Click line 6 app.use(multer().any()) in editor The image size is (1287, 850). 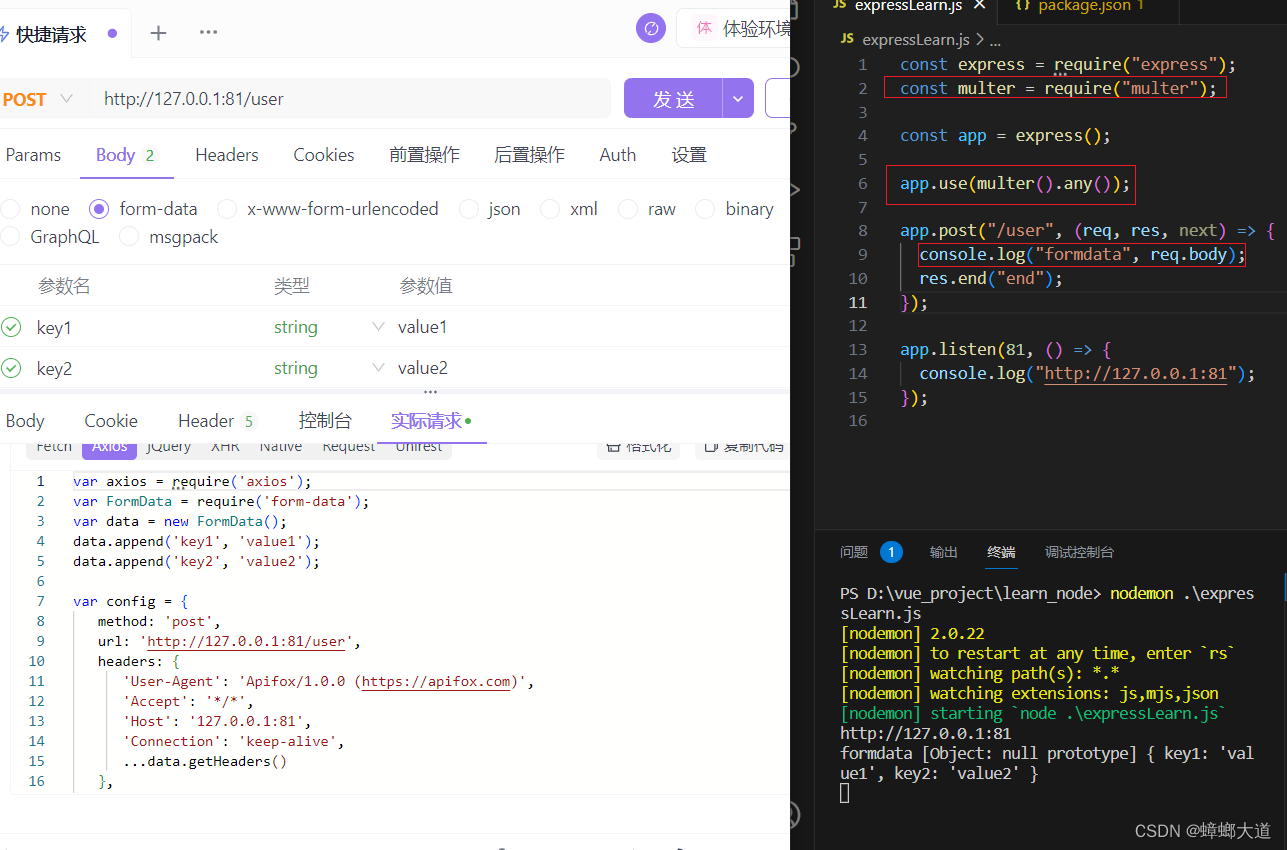point(1015,183)
